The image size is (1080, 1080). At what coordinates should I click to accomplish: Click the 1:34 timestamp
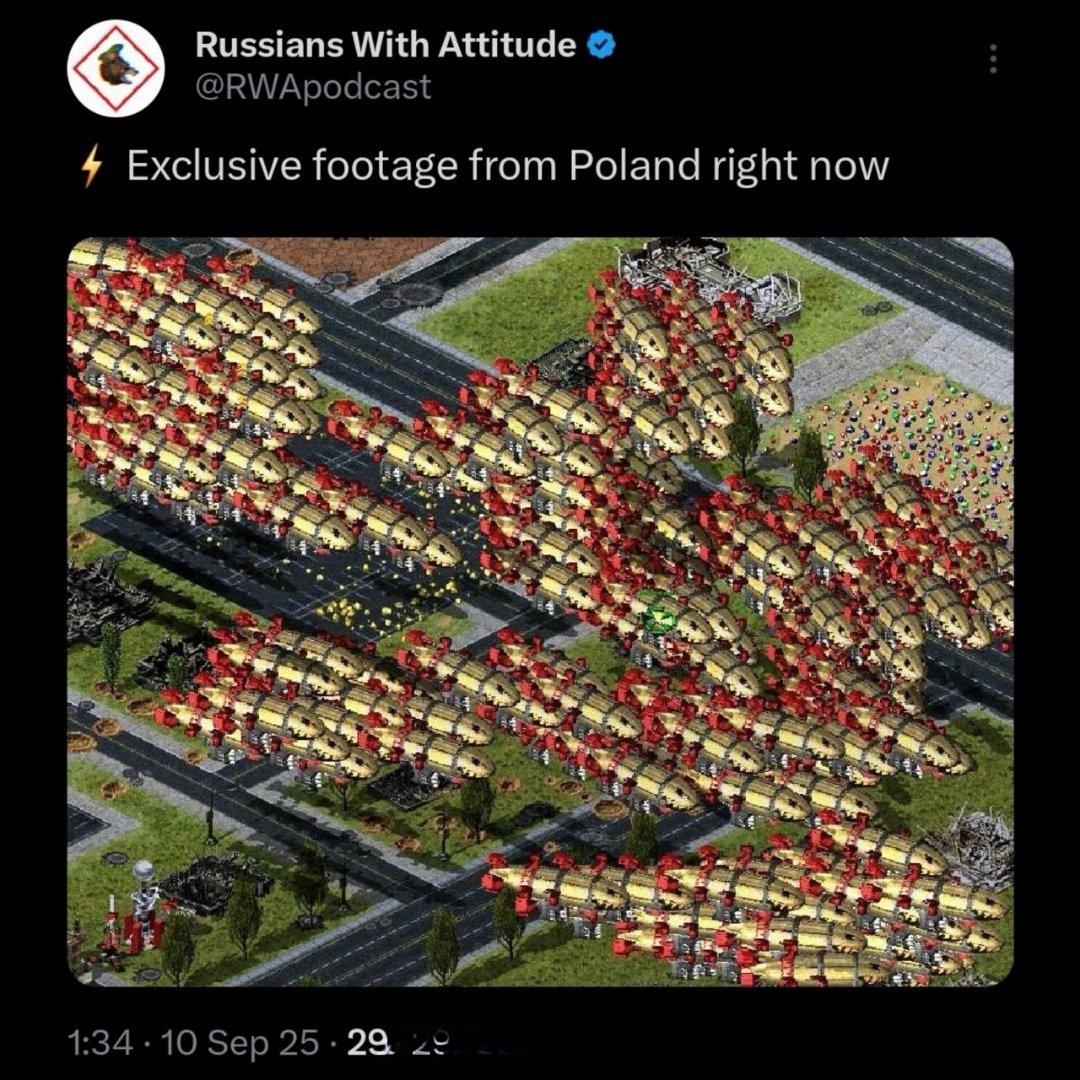point(100,1042)
